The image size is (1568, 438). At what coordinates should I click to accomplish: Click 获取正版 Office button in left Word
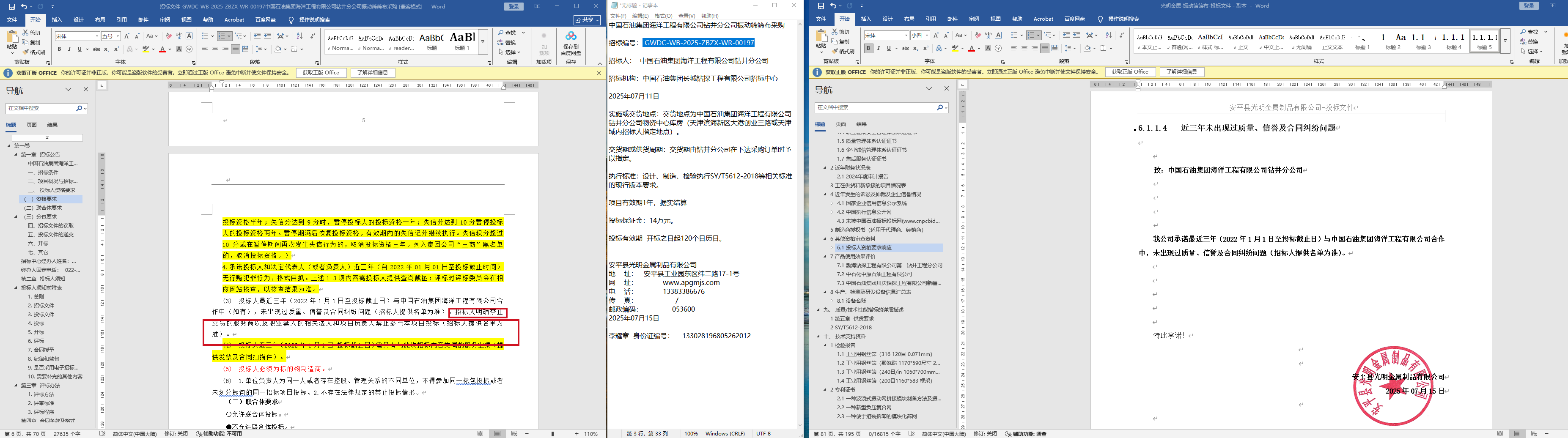[321, 73]
